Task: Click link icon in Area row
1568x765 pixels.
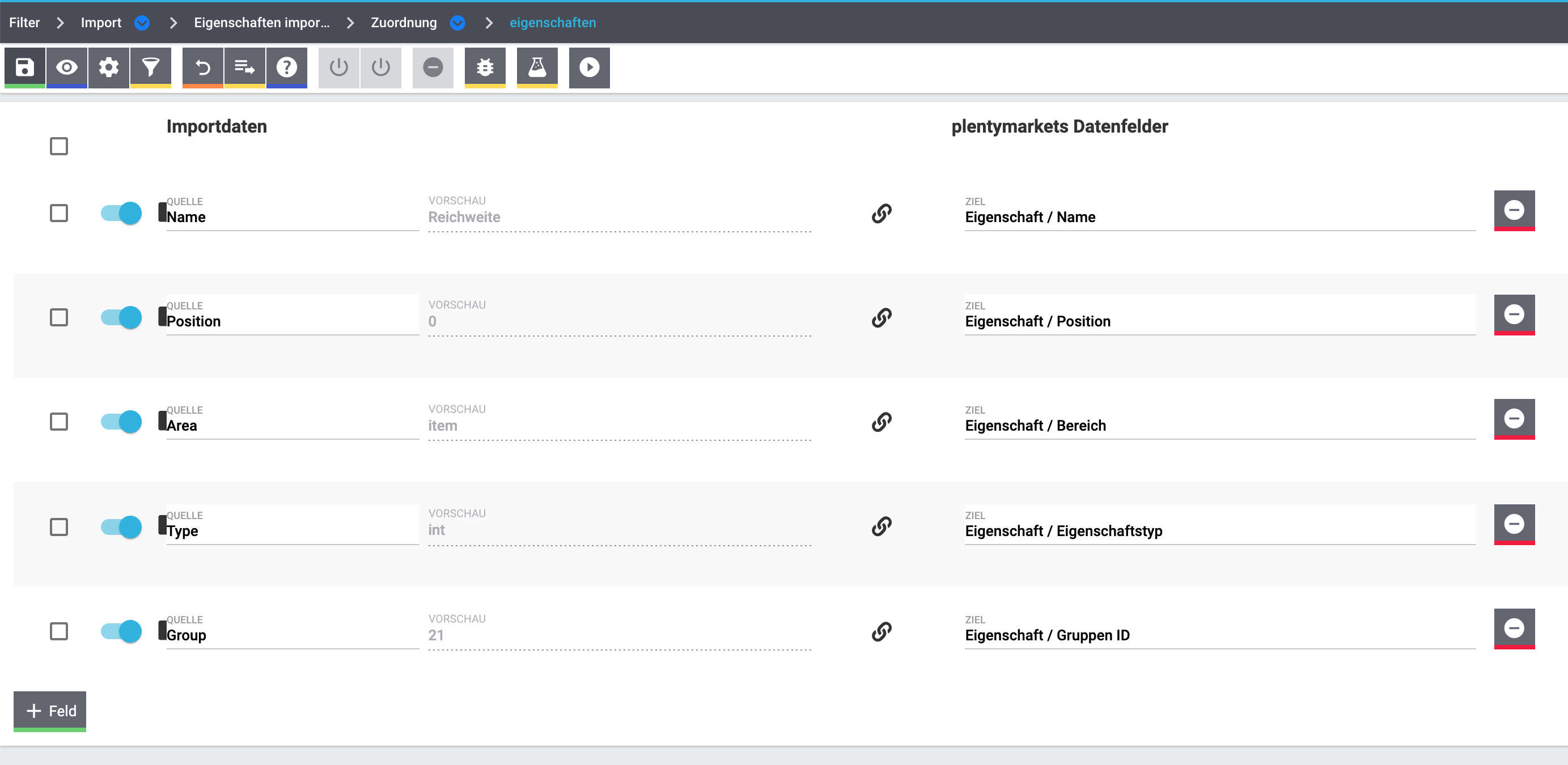Action: point(881,422)
